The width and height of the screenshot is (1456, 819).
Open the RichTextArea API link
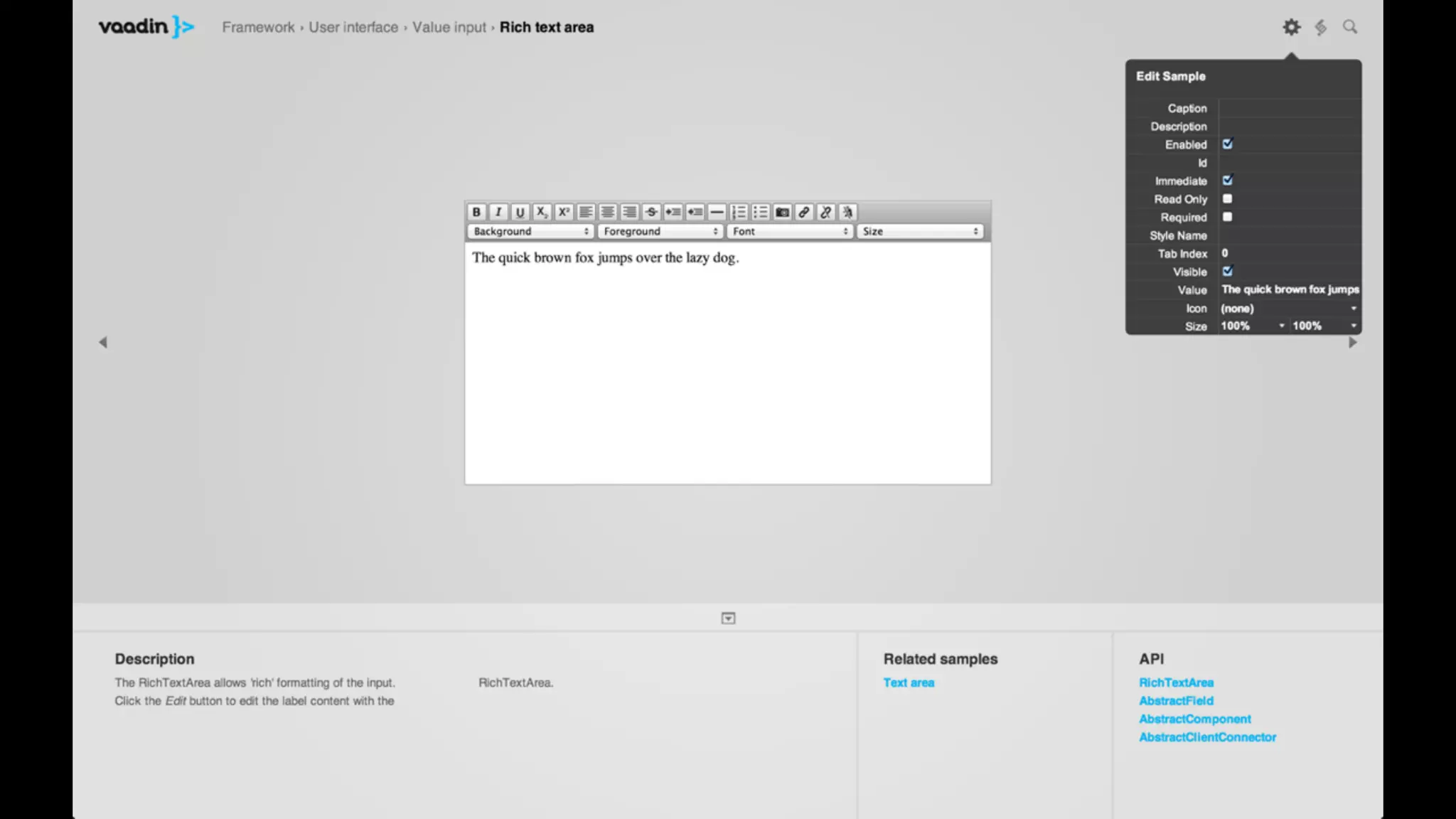click(x=1176, y=682)
